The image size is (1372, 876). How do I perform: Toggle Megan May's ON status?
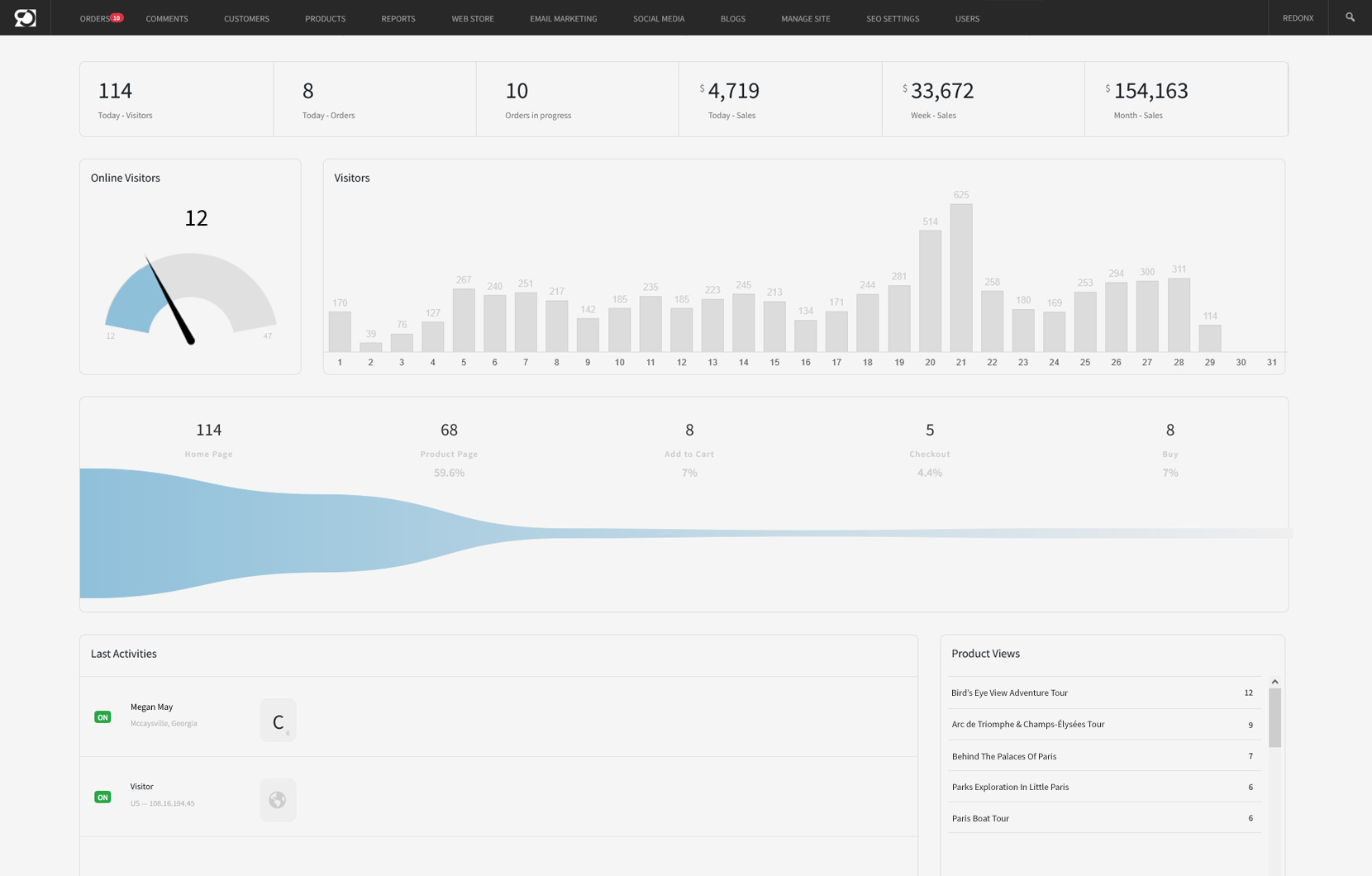click(102, 717)
